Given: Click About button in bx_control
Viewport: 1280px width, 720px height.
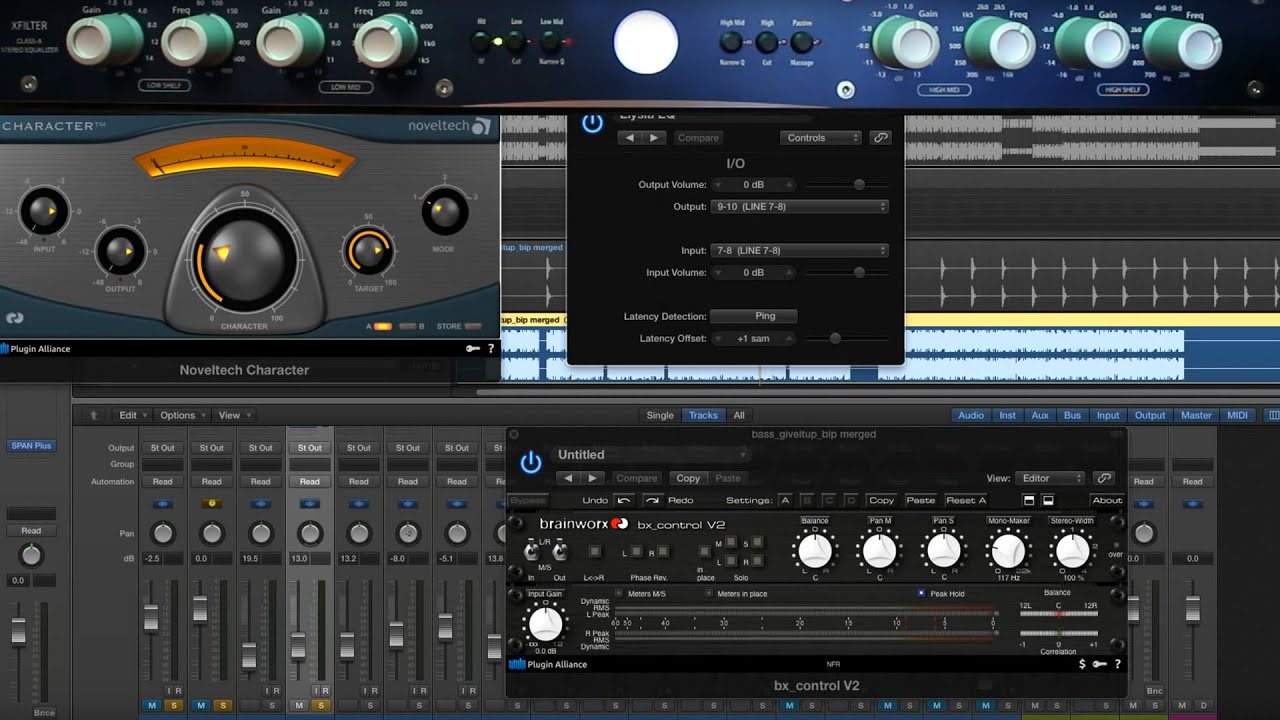Looking at the screenshot, I should (1107, 500).
